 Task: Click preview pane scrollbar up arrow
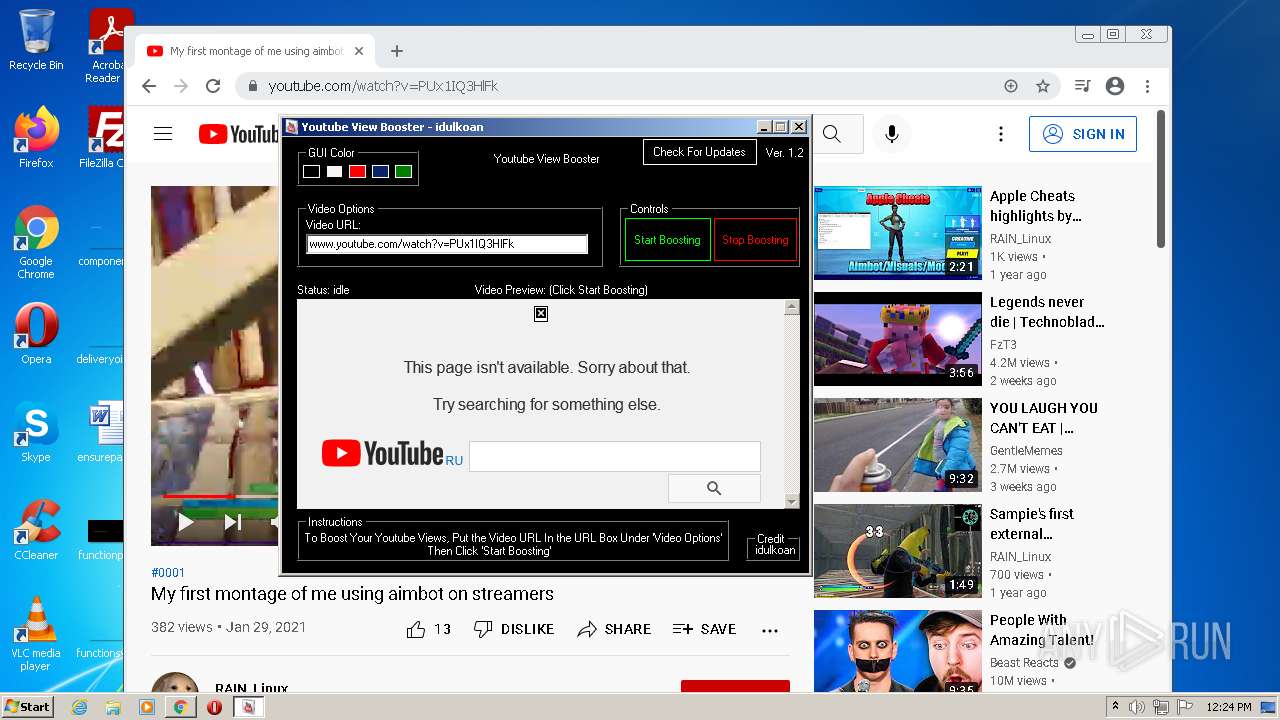[x=792, y=308]
